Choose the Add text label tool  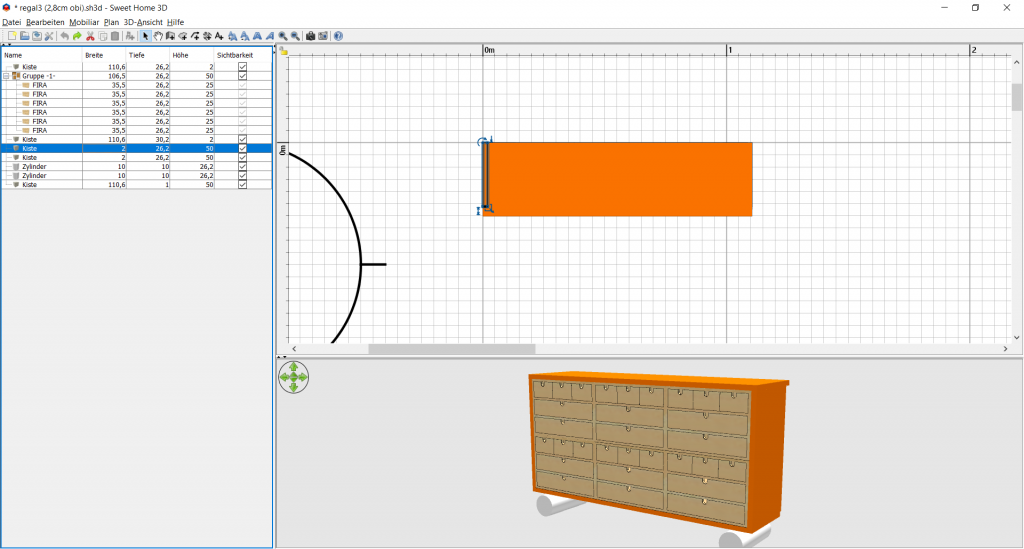pyautogui.click(x=219, y=36)
